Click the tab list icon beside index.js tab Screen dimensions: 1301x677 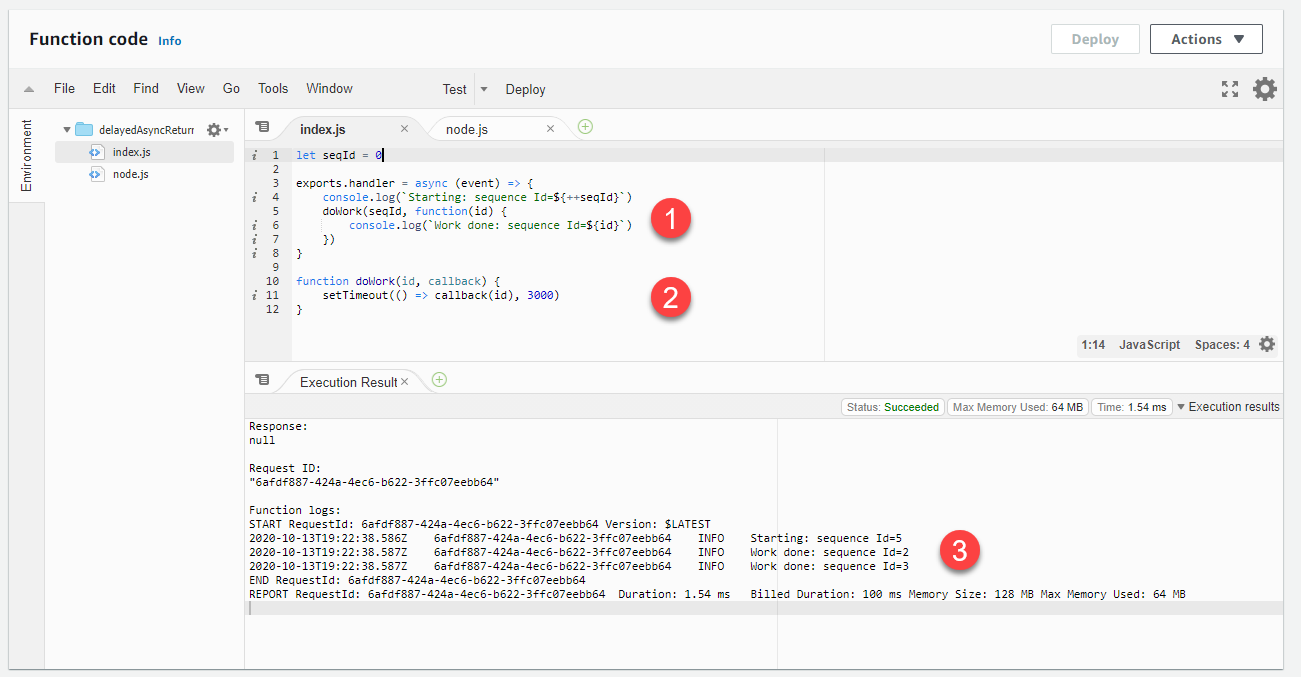262,127
